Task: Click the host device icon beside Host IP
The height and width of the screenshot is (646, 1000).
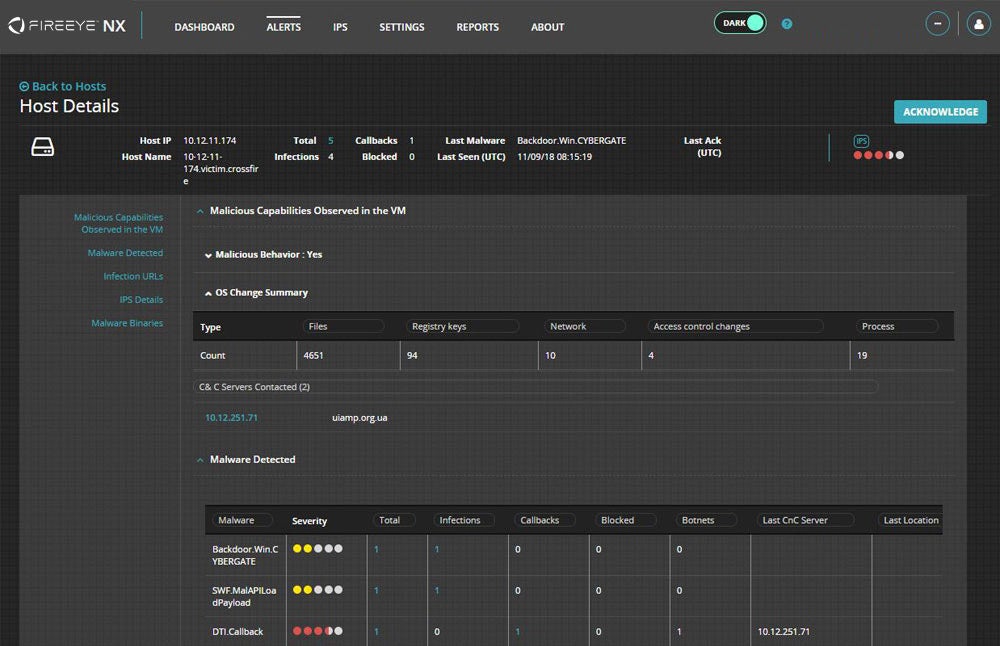Action: click(42, 146)
